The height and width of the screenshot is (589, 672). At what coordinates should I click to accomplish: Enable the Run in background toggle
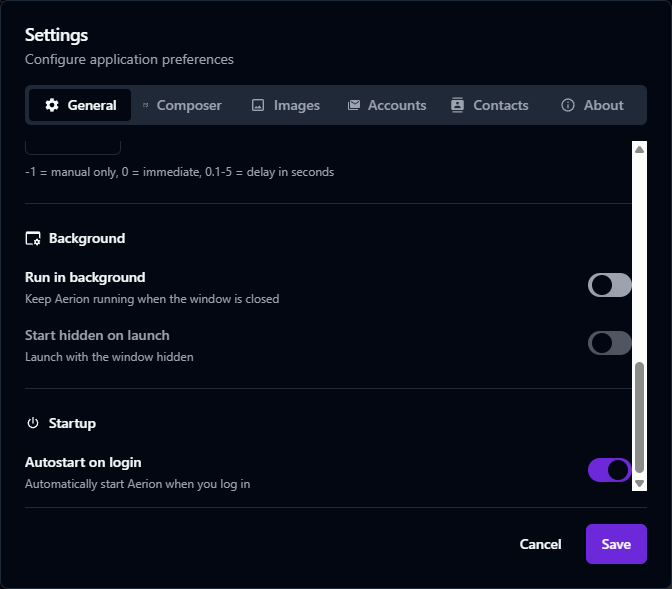[609, 285]
